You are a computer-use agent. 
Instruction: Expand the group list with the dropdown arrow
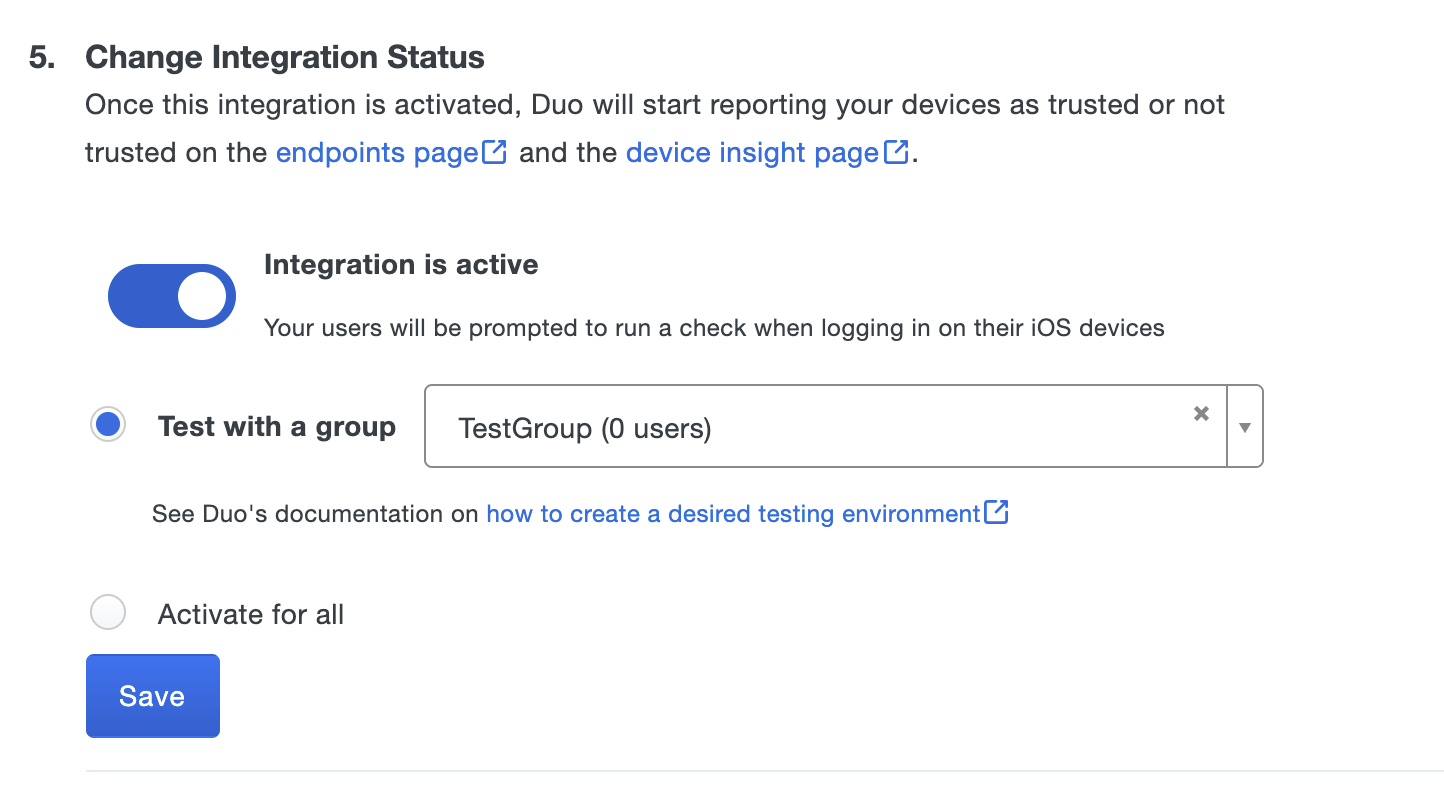point(1245,427)
